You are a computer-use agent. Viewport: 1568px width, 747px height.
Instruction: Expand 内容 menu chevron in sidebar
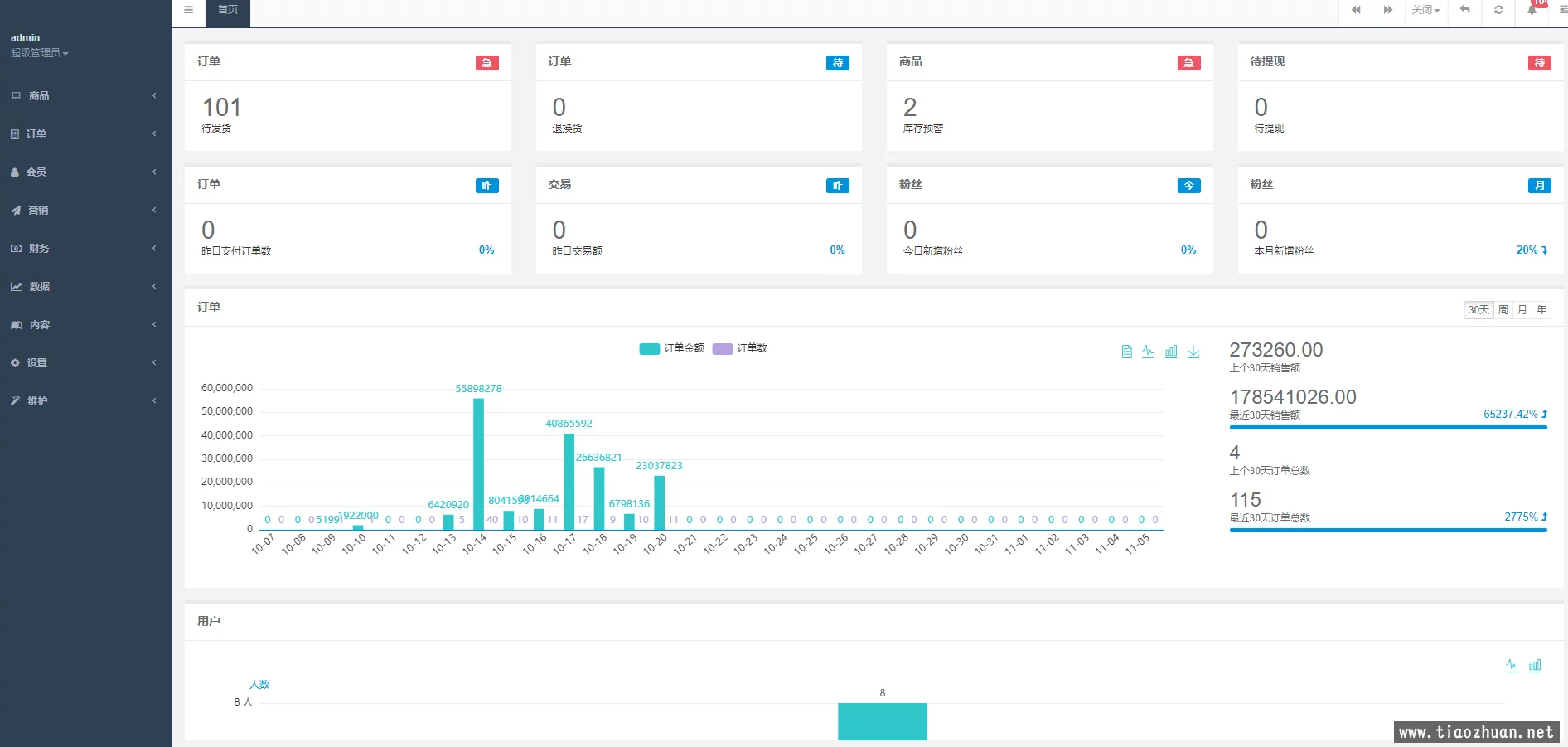(154, 325)
